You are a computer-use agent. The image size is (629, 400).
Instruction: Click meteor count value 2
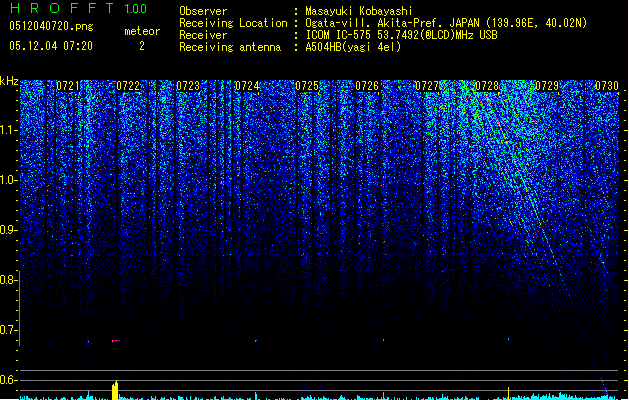142,46
